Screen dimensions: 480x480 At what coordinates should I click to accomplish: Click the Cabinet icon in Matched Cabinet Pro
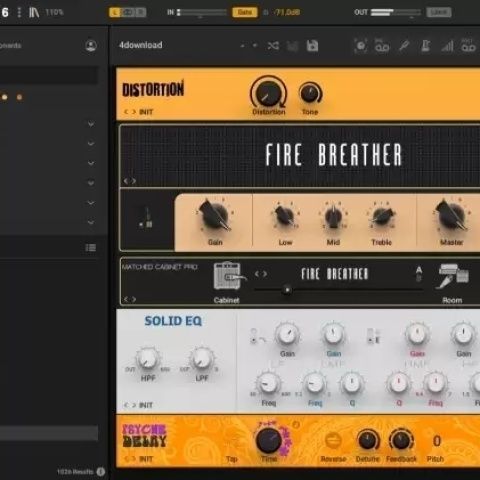click(228, 276)
